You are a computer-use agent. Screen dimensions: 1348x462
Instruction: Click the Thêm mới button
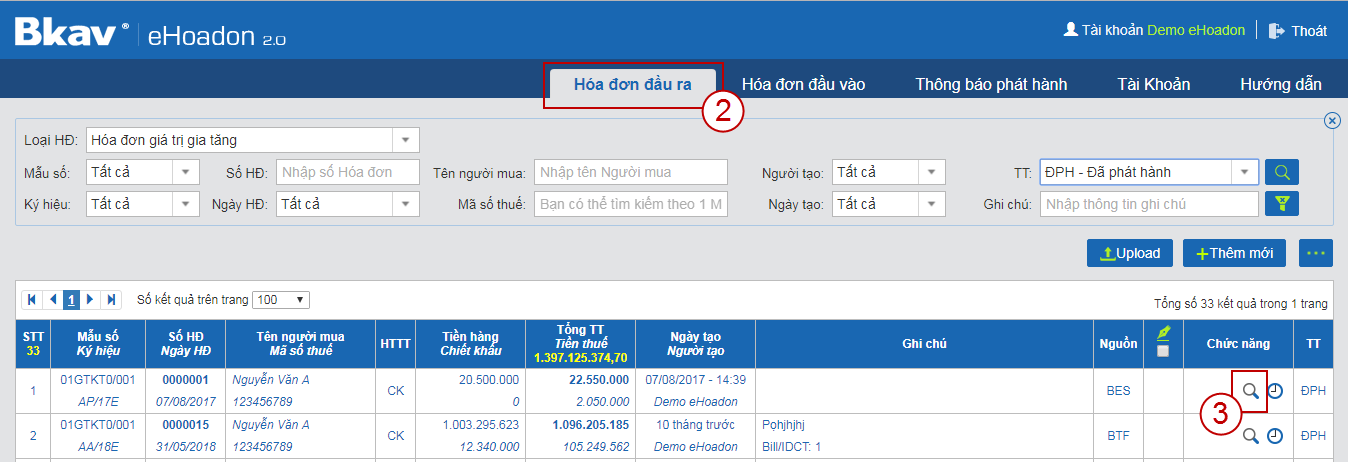[1234, 253]
